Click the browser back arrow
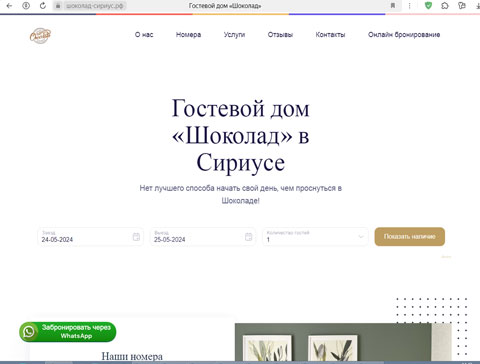Screen dimensions: 480x364 9,6
